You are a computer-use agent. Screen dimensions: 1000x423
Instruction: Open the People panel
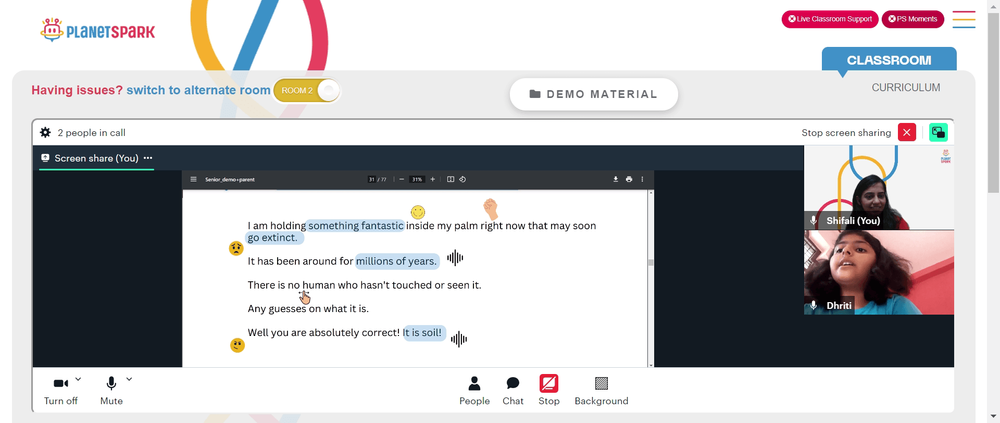tap(474, 390)
